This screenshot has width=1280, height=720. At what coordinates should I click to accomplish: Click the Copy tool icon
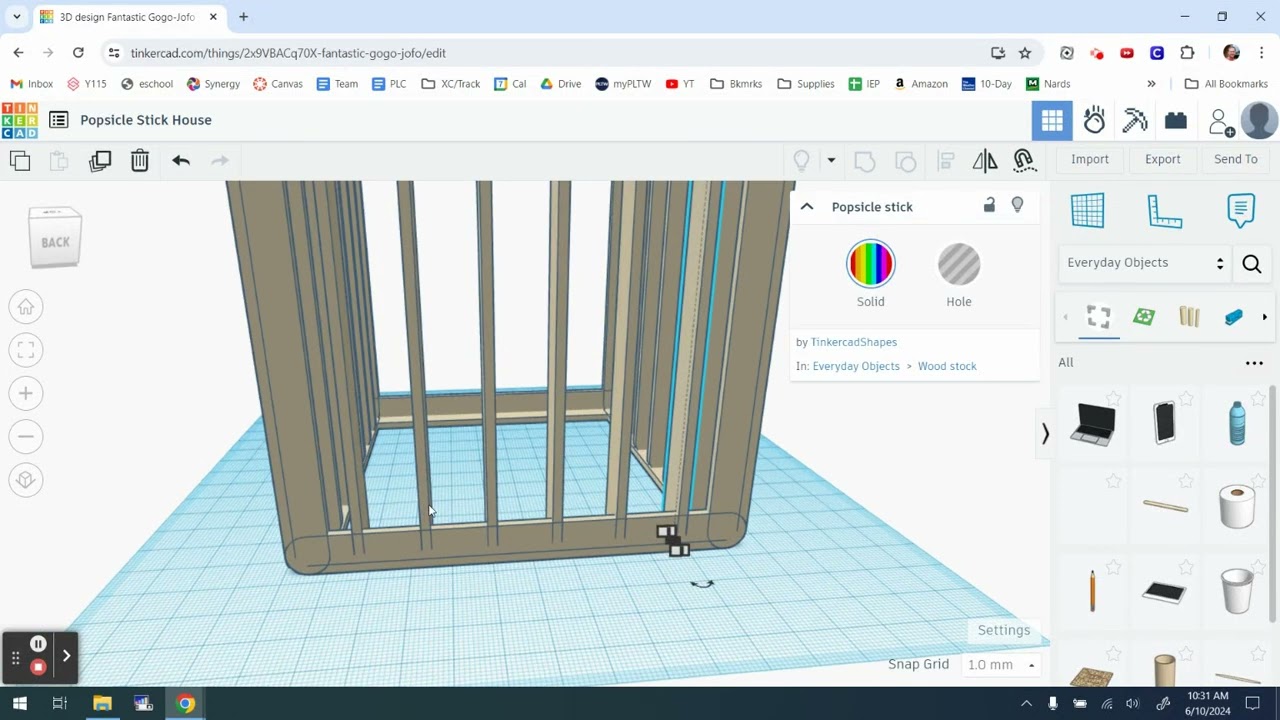(20, 160)
